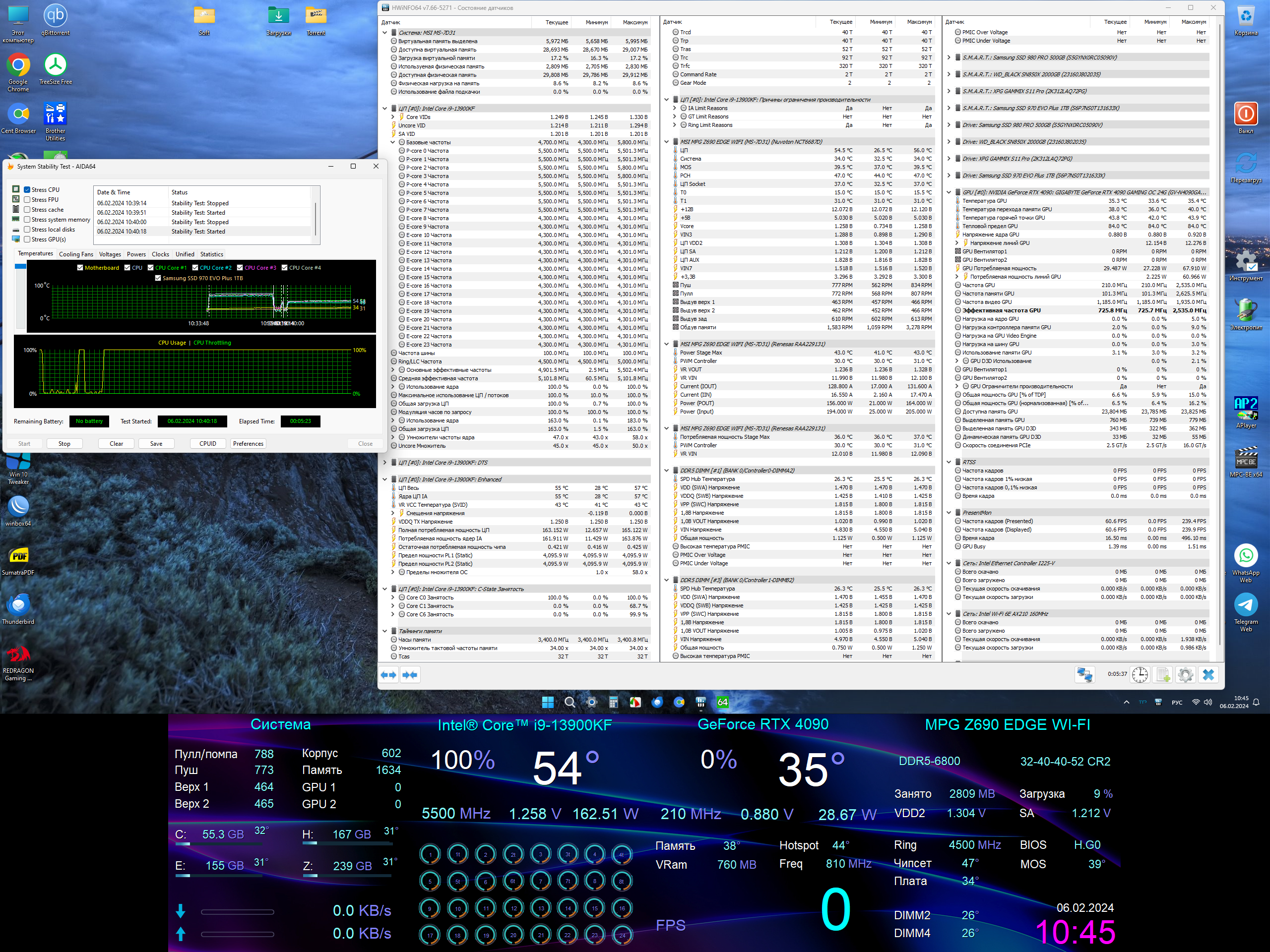The height and width of the screenshot is (952, 1270).
Task: Expand the Core VIDs sensor group
Action: 393,117
